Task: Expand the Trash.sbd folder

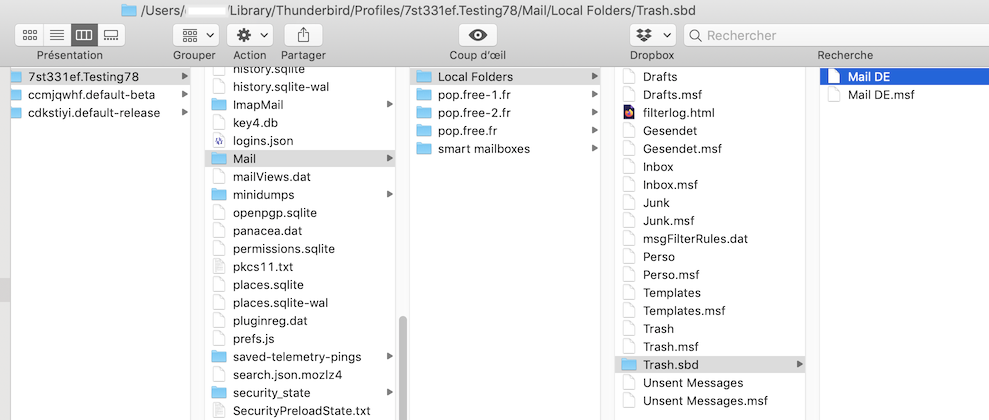Action: pyautogui.click(x=799, y=365)
